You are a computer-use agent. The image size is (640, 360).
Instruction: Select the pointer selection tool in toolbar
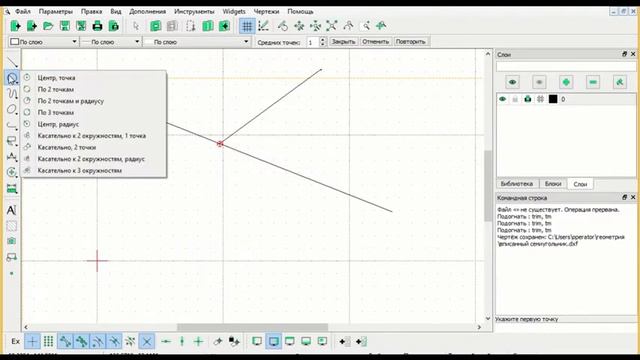[x=136, y=26]
